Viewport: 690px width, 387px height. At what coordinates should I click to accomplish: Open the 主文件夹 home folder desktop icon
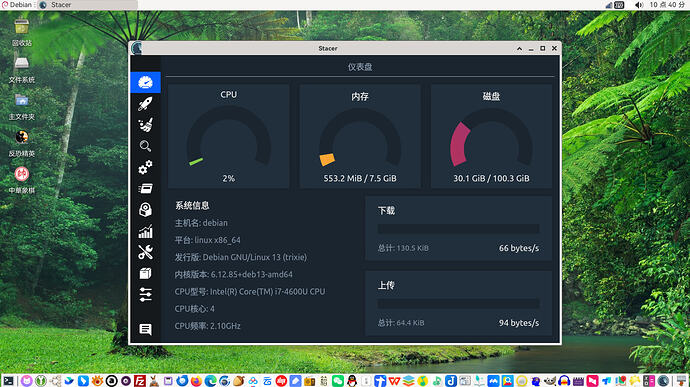pos(22,107)
